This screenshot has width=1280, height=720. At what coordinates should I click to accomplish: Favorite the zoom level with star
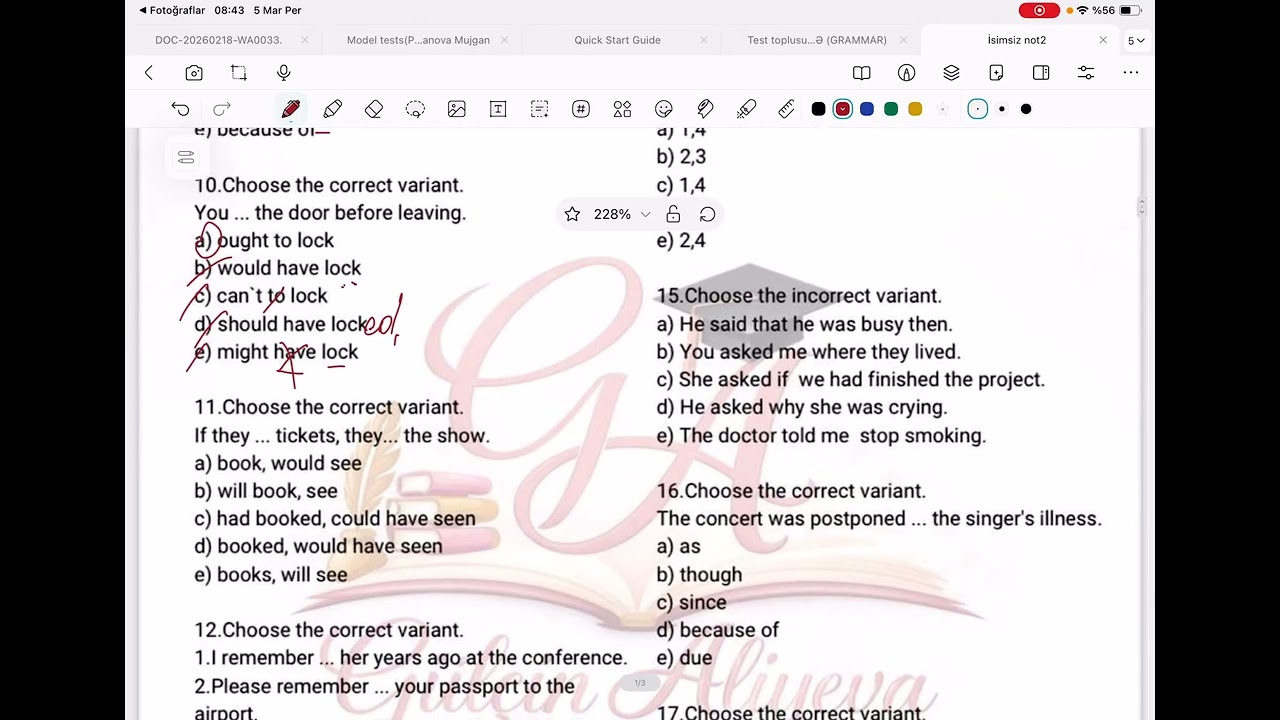pos(572,214)
